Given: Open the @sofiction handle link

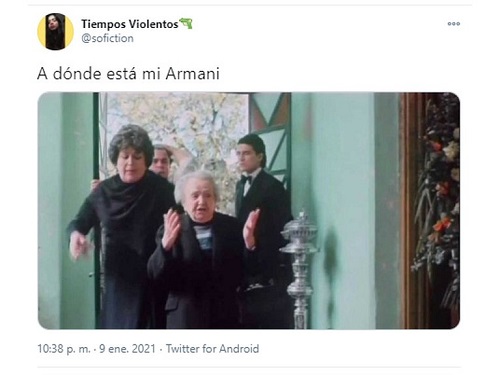Looking at the screenshot, I should pyautogui.click(x=107, y=38).
